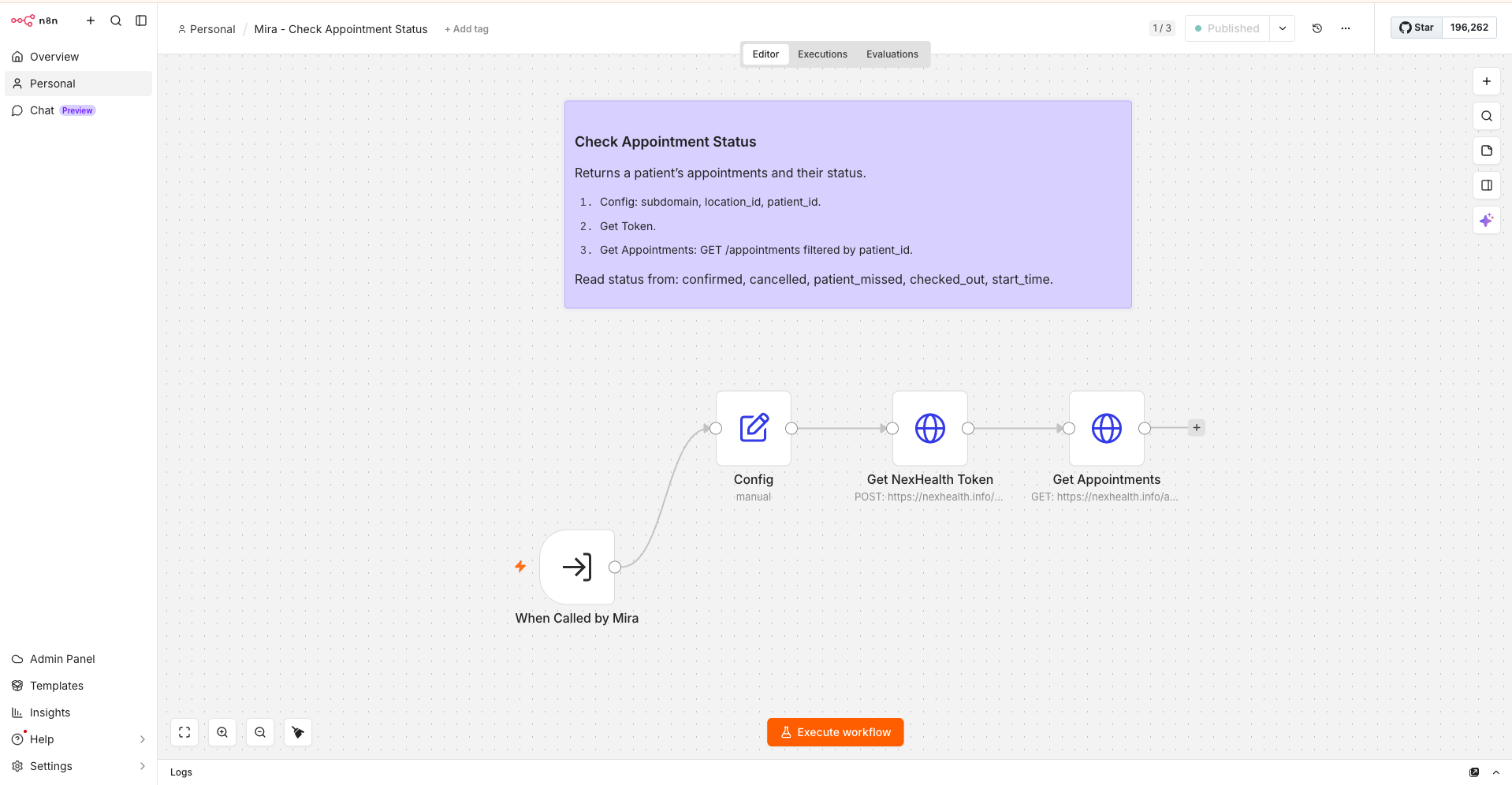Switch to the Editor tab
This screenshot has width=1512, height=785.
tap(765, 54)
